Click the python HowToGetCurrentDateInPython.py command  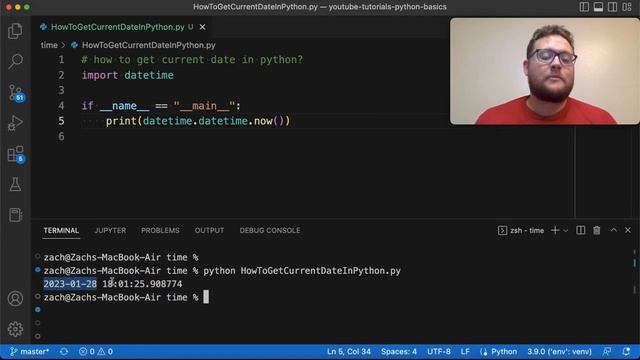302,271
